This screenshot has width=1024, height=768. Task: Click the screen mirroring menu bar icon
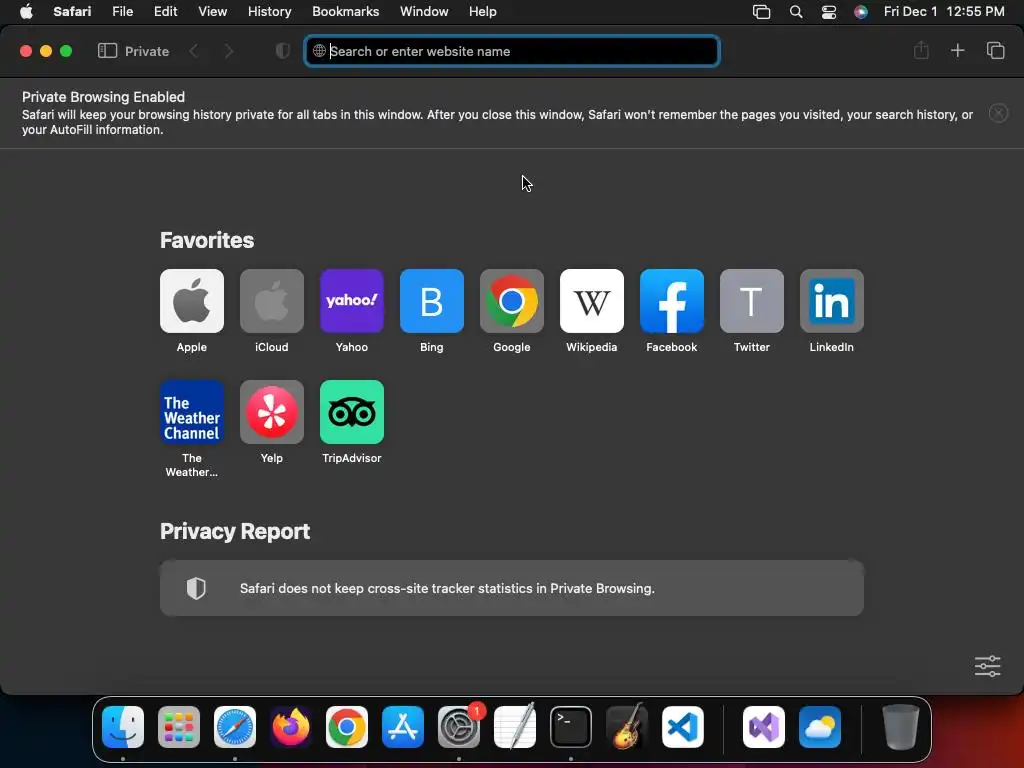point(761,12)
